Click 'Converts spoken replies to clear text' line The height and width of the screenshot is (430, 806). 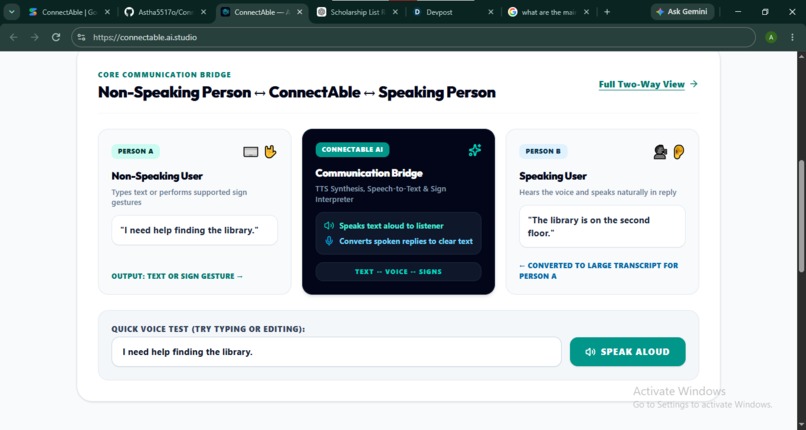coord(406,241)
